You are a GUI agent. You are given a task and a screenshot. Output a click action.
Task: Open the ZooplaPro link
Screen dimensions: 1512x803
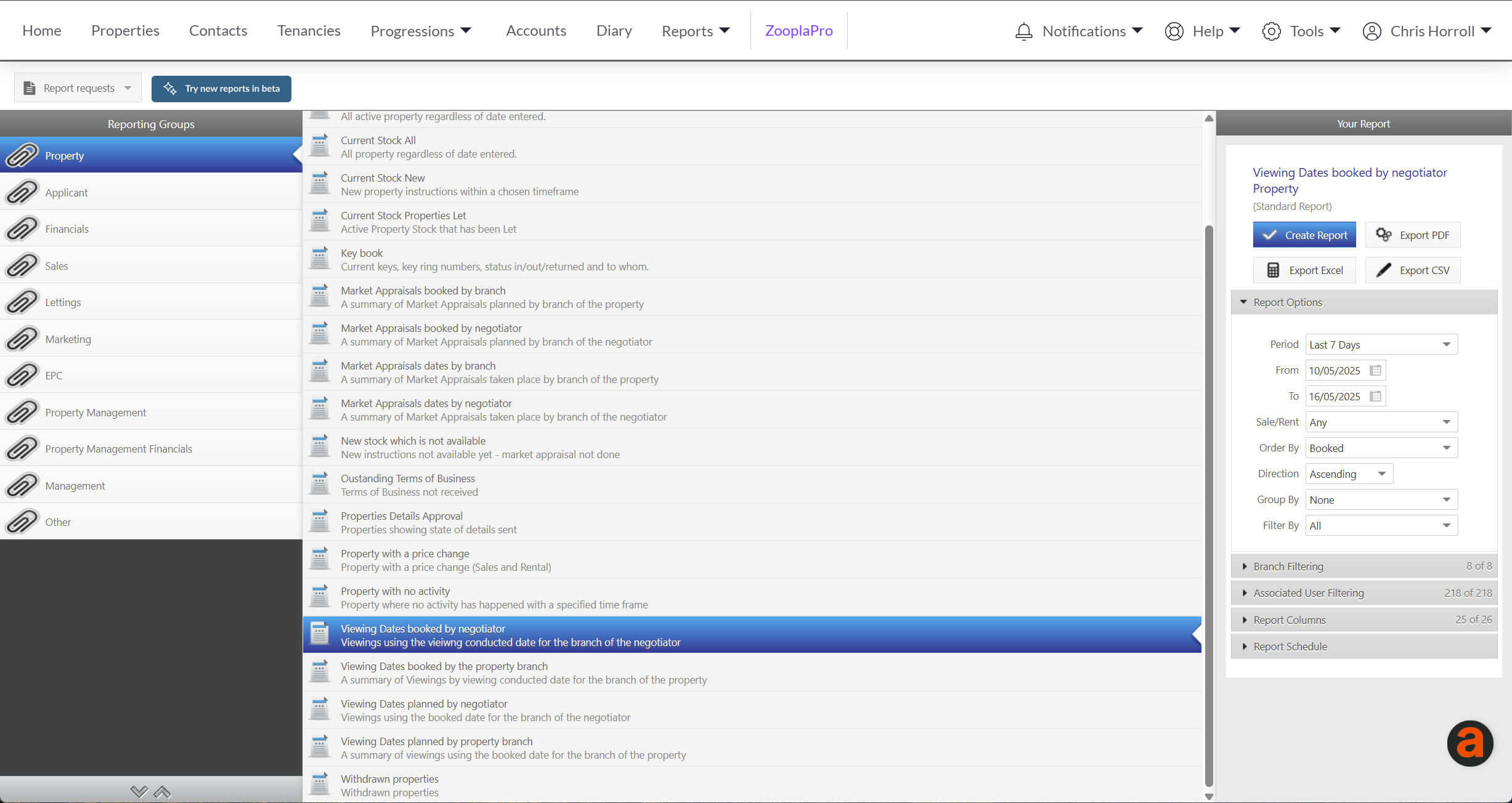pyautogui.click(x=799, y=31)
